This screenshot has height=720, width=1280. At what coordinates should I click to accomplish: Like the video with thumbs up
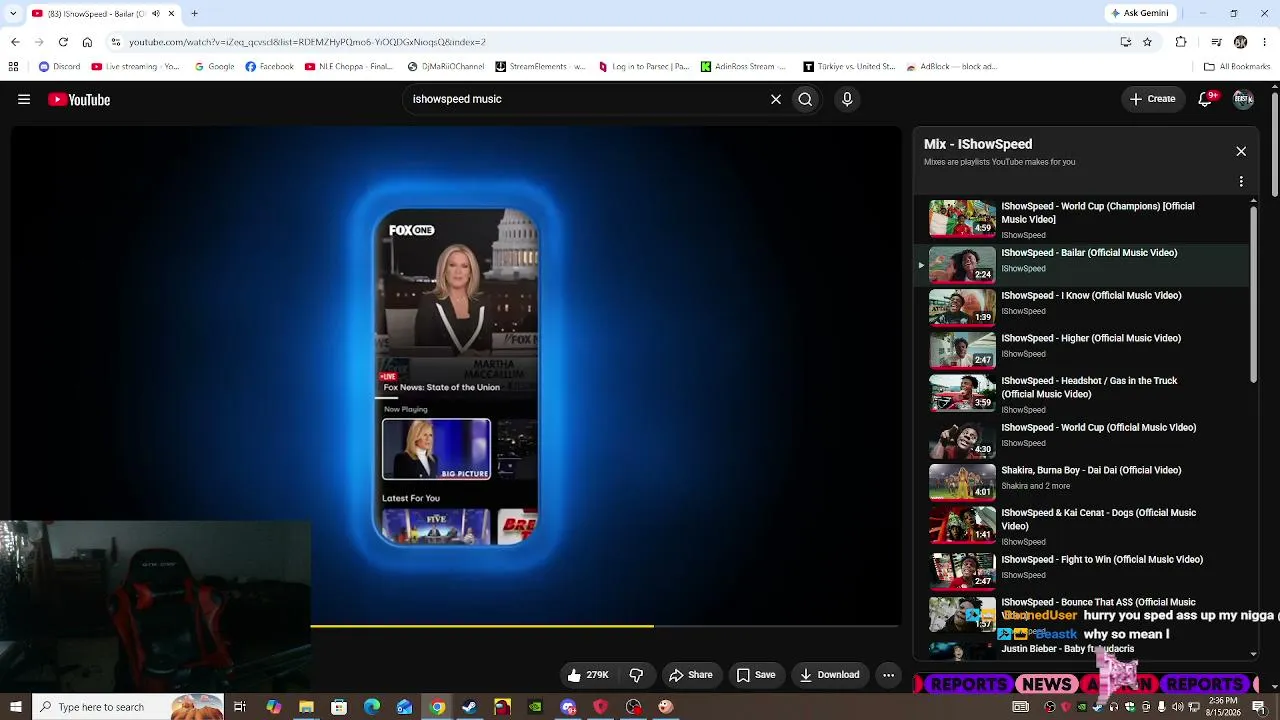[x=587, y=675]
